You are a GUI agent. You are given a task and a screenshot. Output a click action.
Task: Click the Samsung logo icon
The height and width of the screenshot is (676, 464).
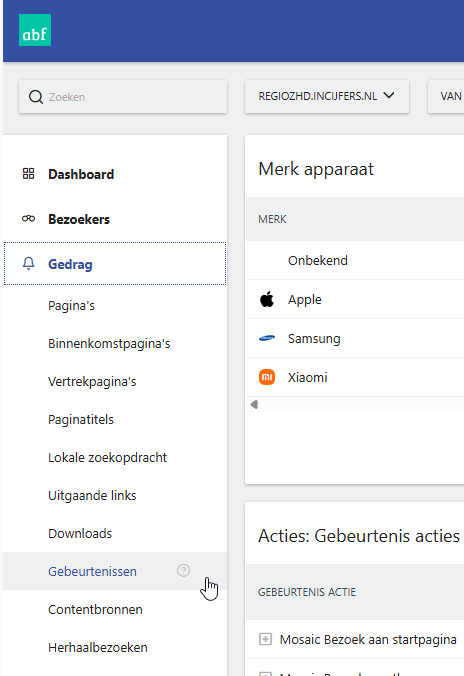[267, 338]
